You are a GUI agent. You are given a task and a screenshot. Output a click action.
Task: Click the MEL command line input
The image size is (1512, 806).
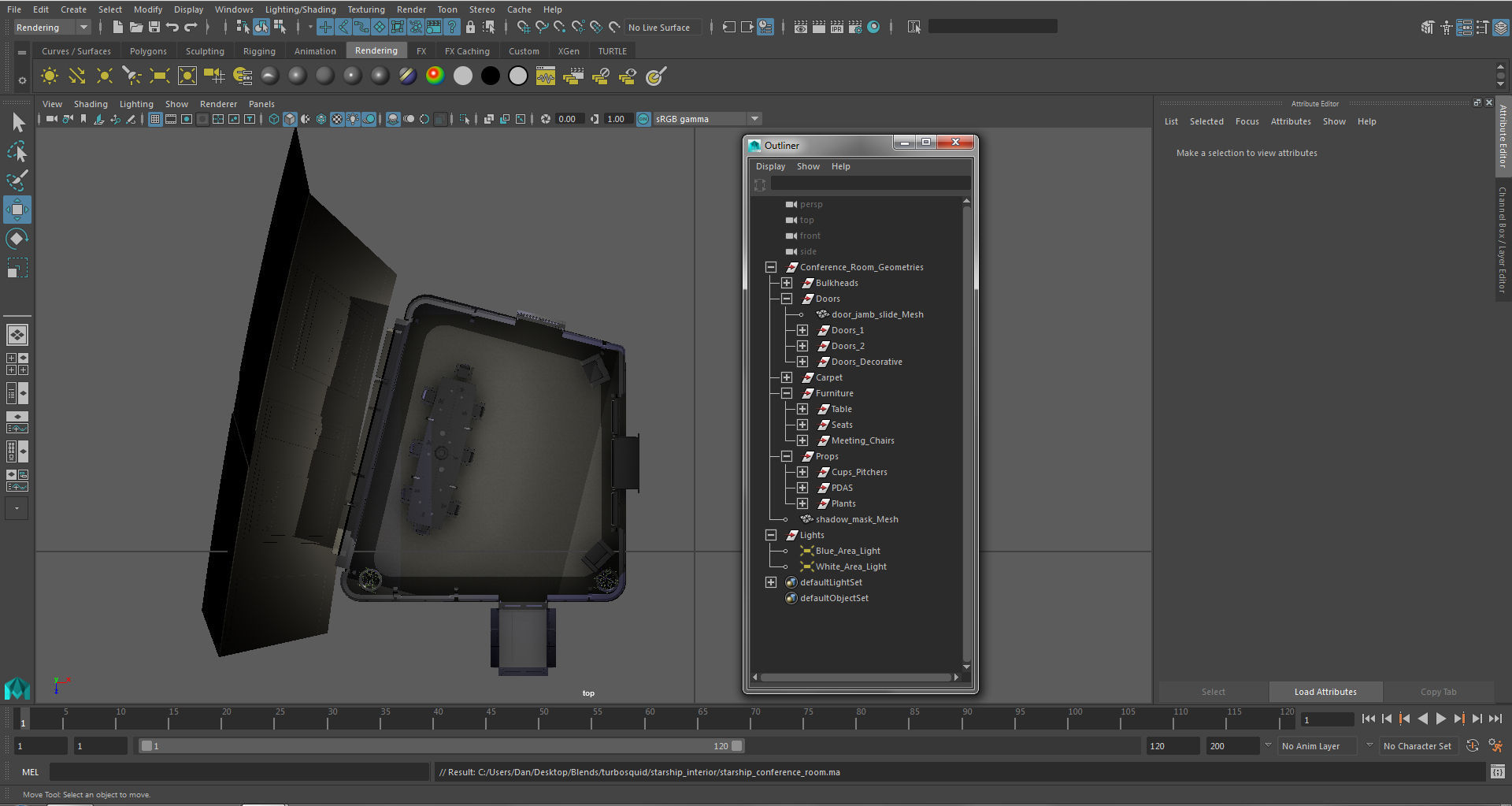[x=239, y=772]
